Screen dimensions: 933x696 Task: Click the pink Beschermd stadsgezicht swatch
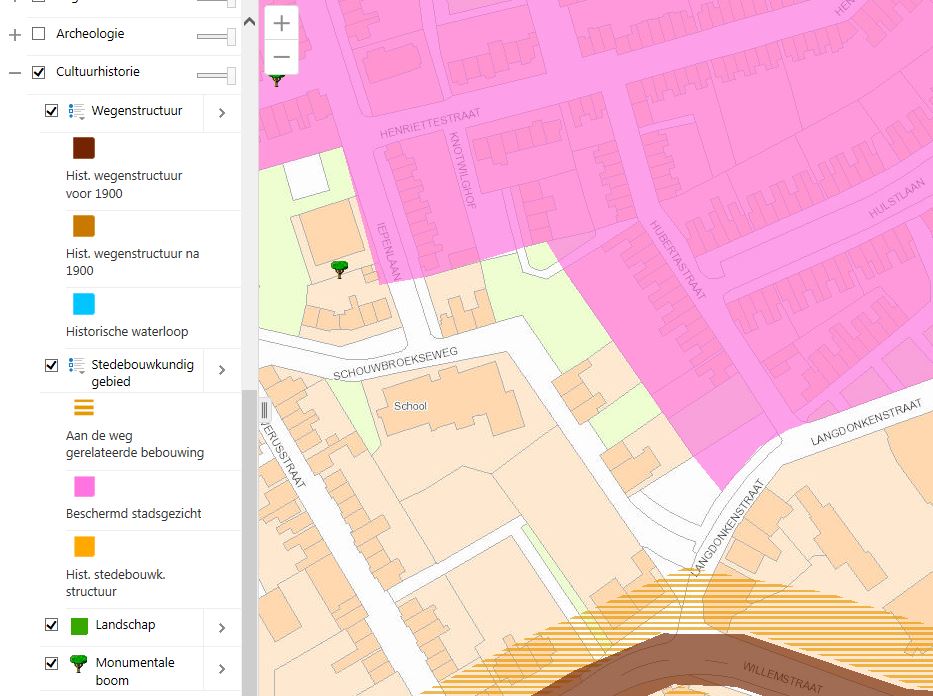coord(84,486)
